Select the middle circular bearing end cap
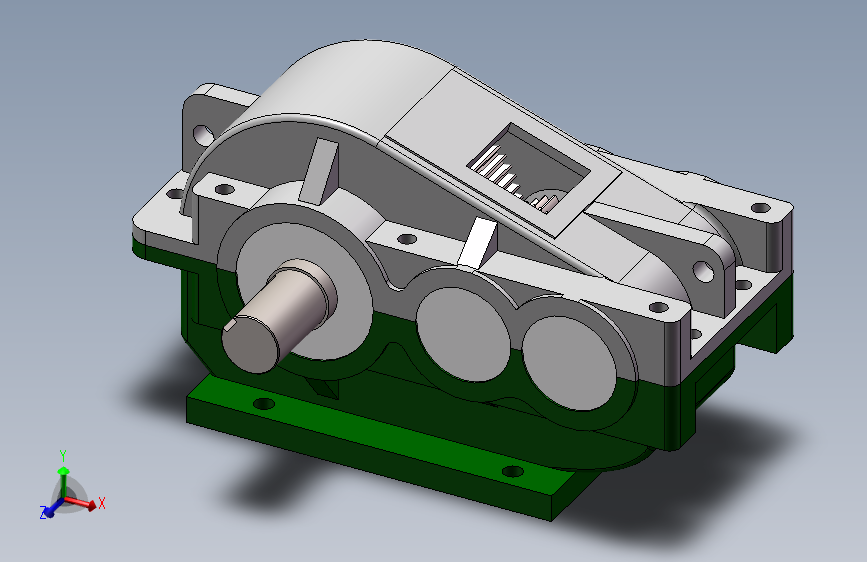The height and width of the screenshot is (562, 867). point(463,334)
